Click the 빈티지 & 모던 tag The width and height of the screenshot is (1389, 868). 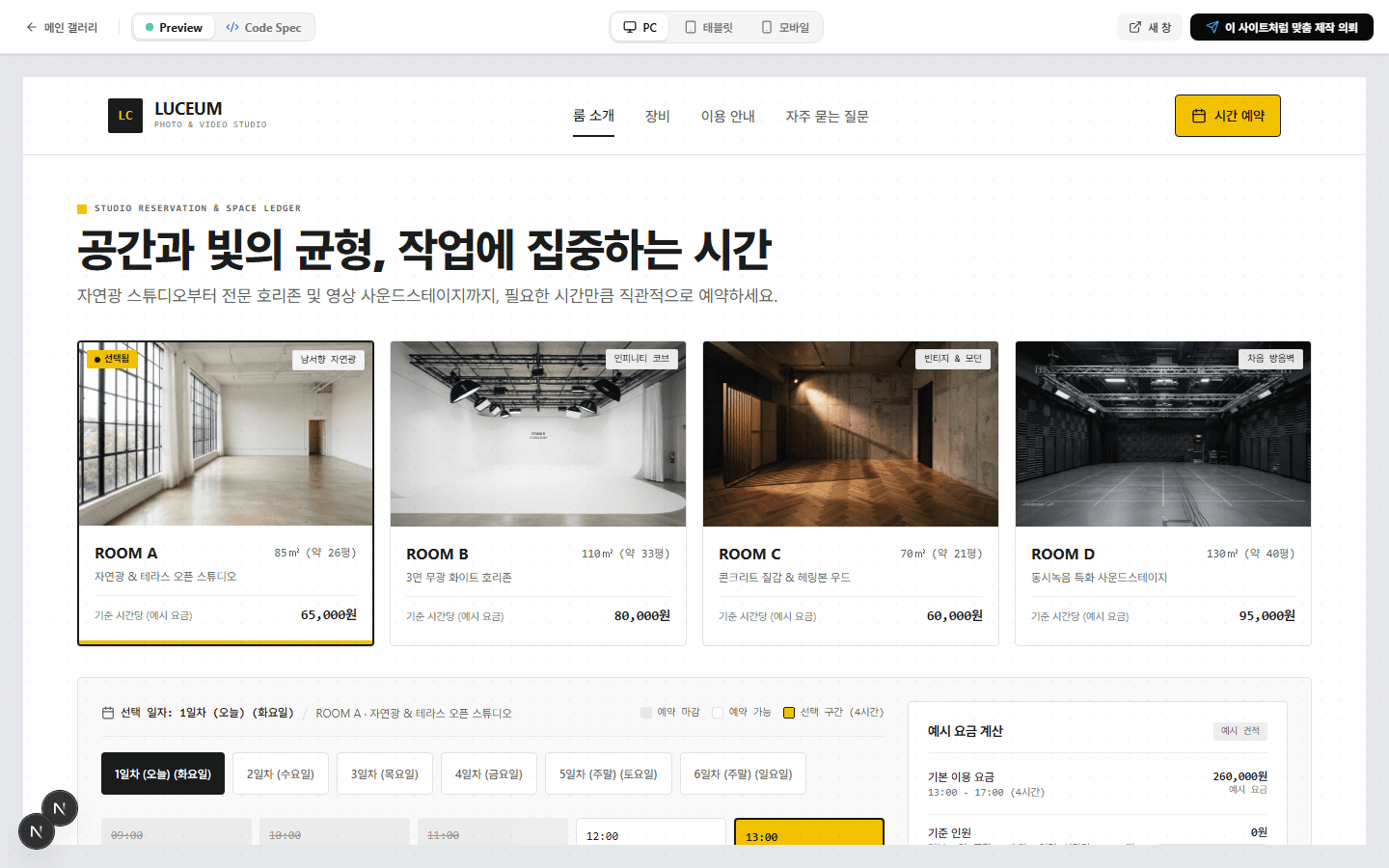pos(953,359)
